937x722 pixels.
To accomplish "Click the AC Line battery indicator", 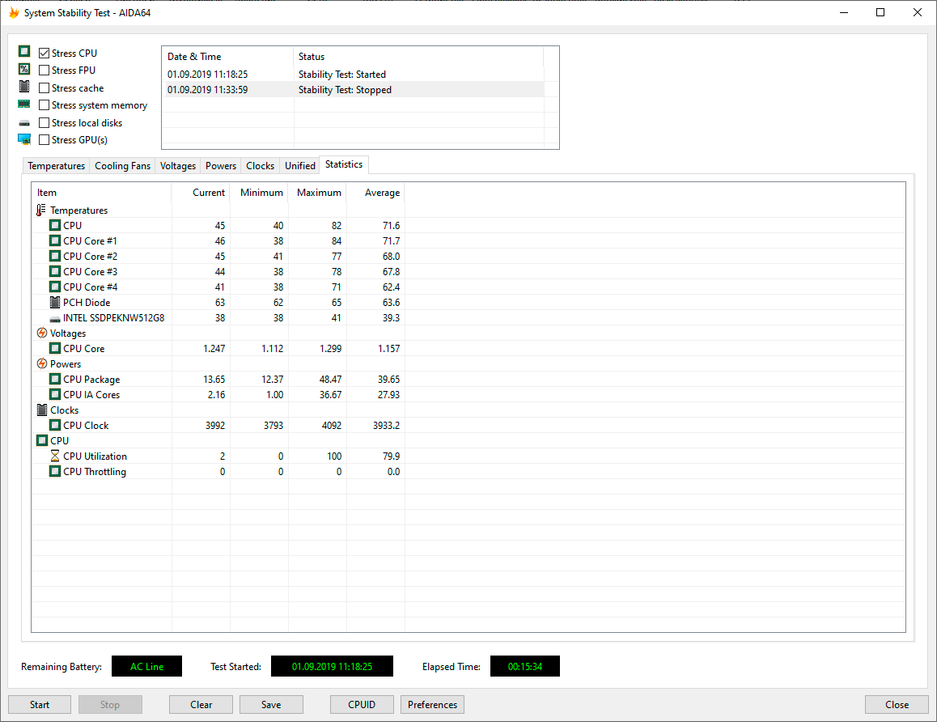I will pos(147,666).
